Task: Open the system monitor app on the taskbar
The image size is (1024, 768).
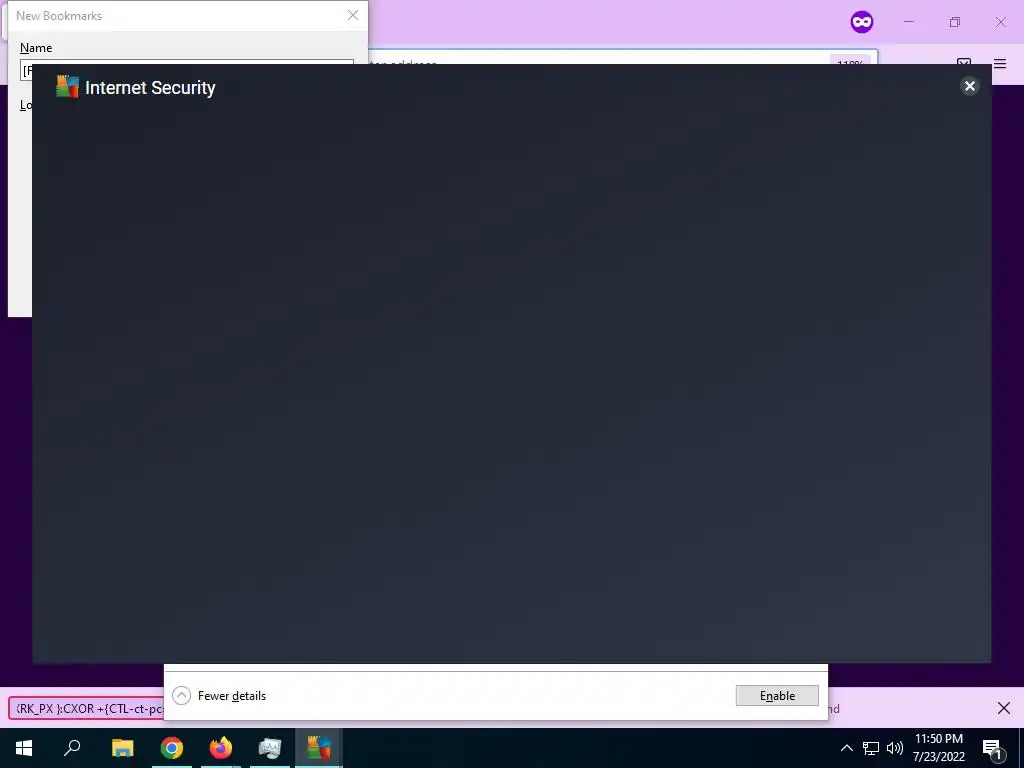Action: [x=270, y=748]
